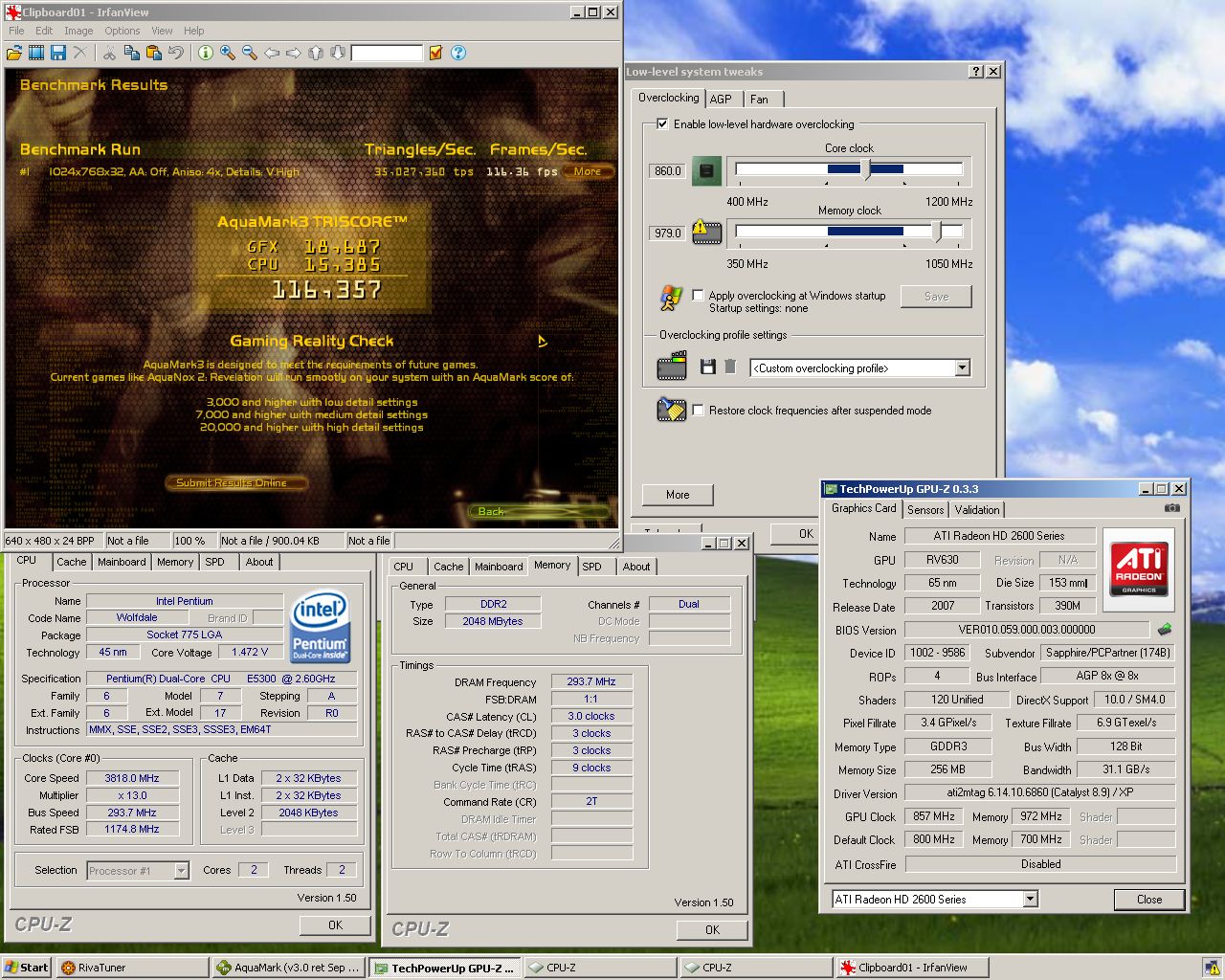Click the 860.0 core clock value field
The height and width of the screenshot is (980, 1225).
coord(668,171)
